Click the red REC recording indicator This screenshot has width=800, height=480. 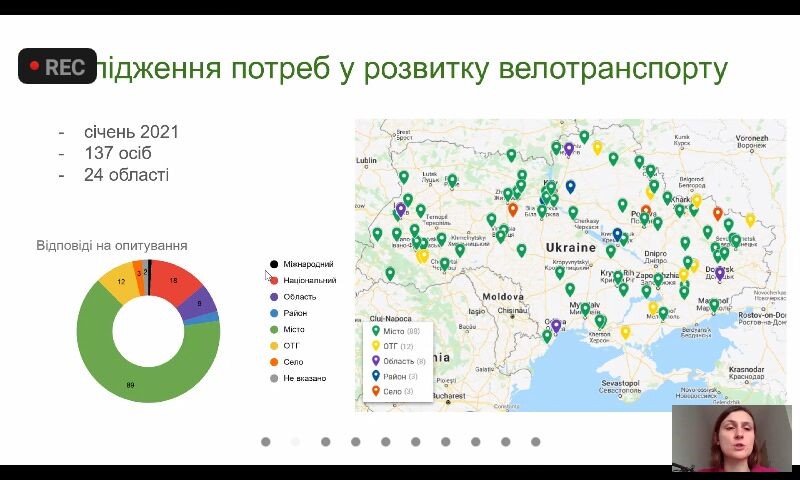[57, 66]
